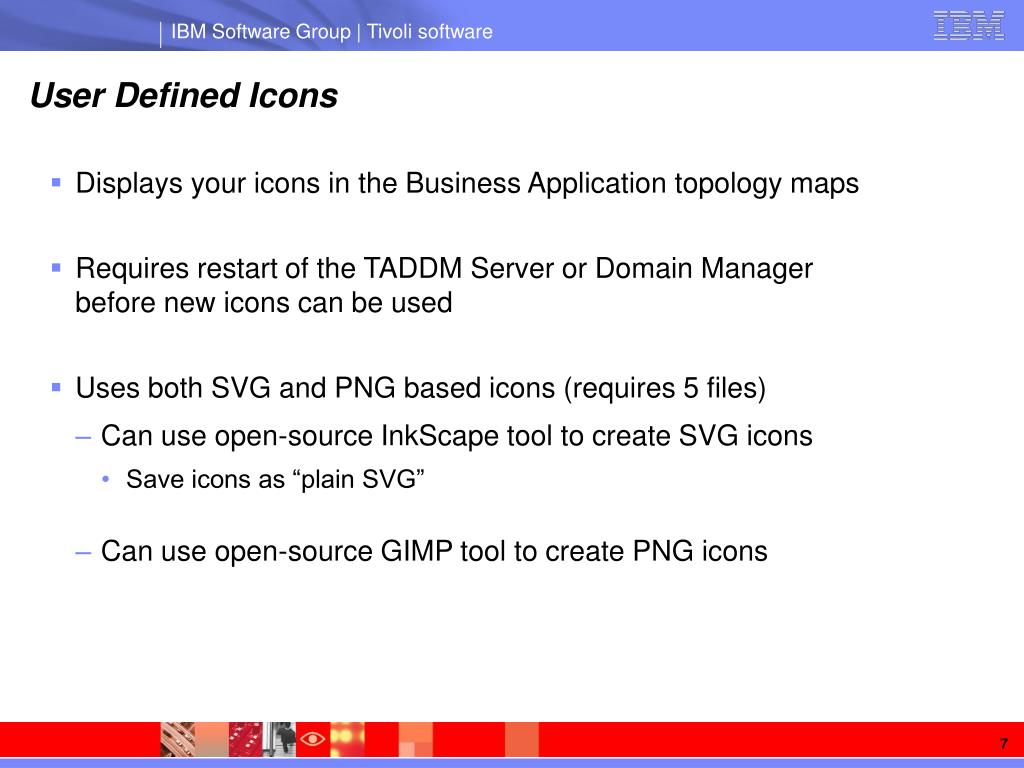Click the red eye icon in the footer strip
Screen dimensions: 1024x768
pos(313,739)
